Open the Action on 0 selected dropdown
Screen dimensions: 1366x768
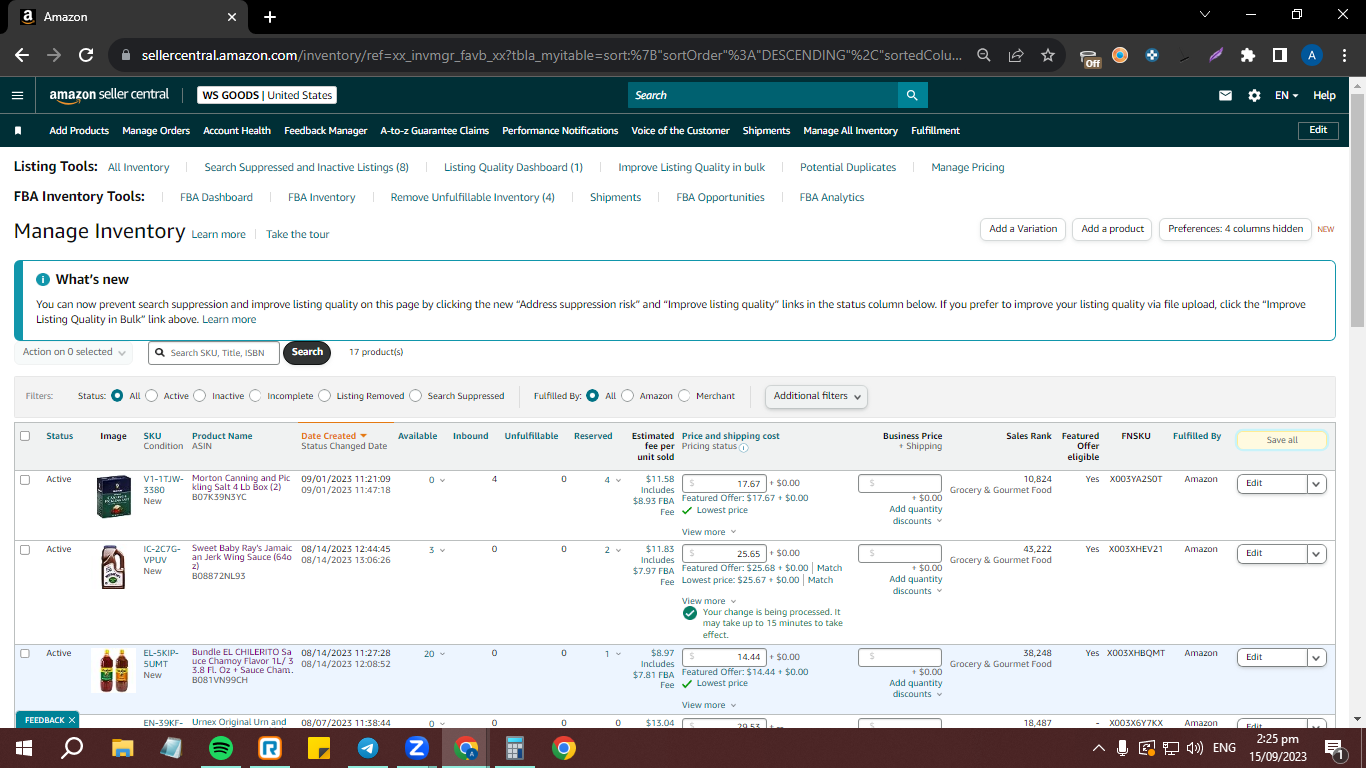pyautogui.click(x=75, y=352)
